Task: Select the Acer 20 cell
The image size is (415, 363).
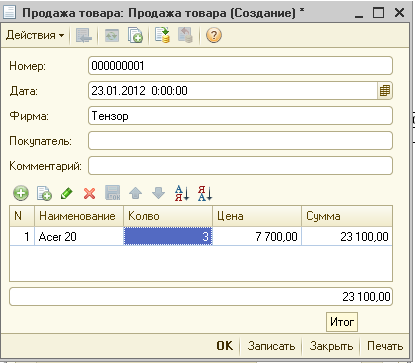Action: [79, 237]
